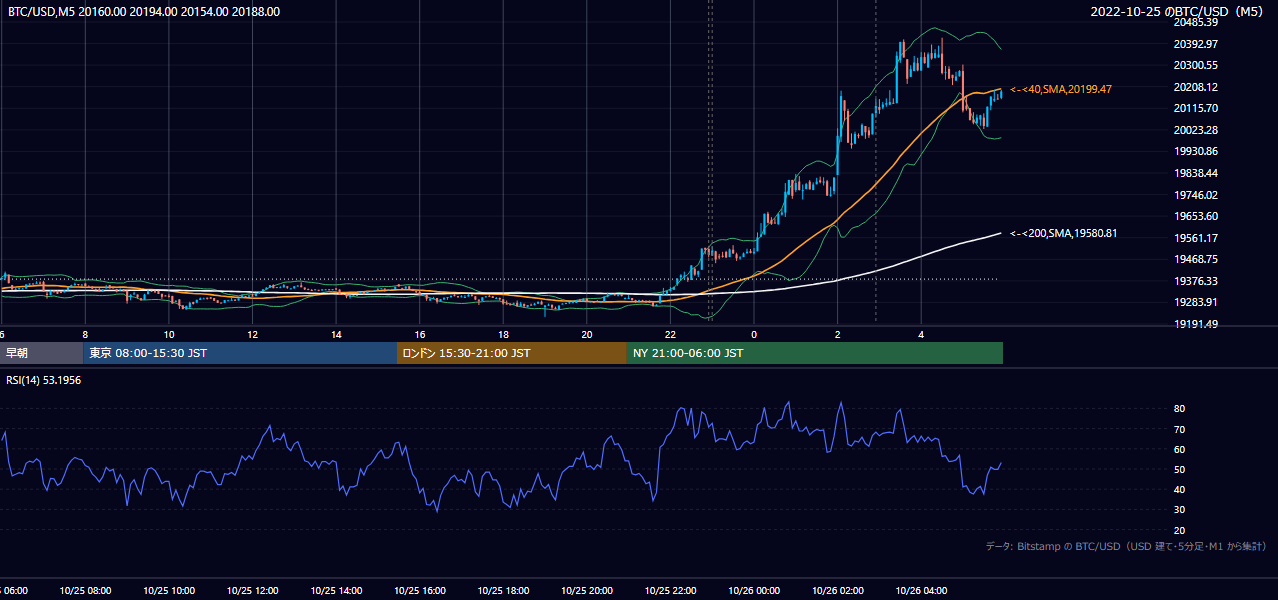The image size is (1278, 600).
Task: Click the 10/25 14:00 time label
Action: [336, 591]
